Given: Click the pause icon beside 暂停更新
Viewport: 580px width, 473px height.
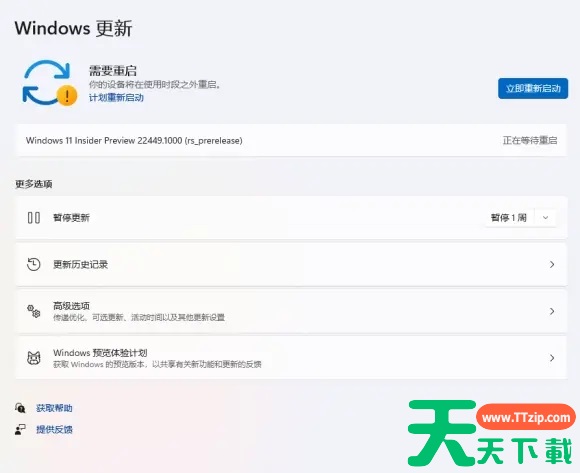Looking at the screenshot, I should coord(34,217).
